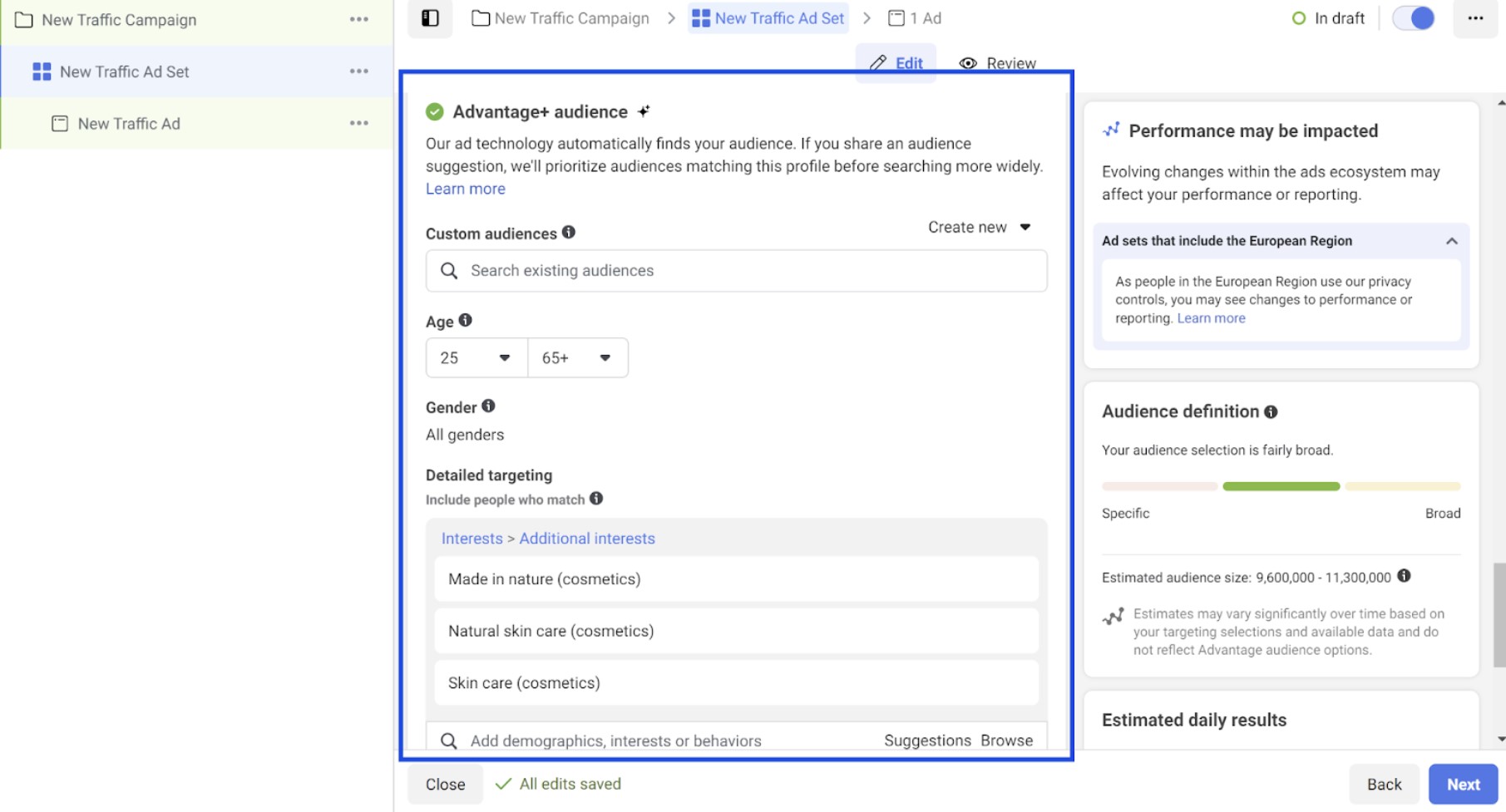Toggle the ad set on/off switch
The width and height of the screenshot is (1506, 812).
pyautogui.click(x=1413, y=17)
